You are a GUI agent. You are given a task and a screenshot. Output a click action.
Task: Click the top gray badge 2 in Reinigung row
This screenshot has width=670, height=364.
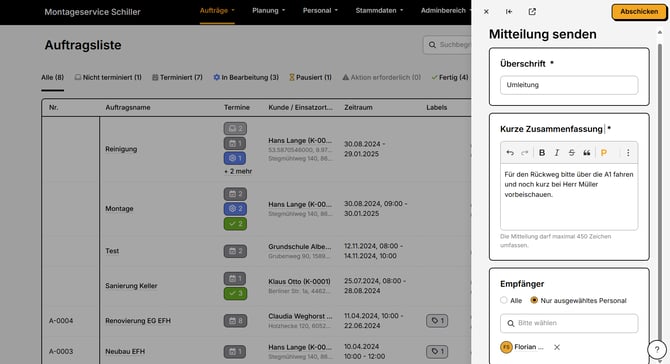pyautogui.click(x=235, y=129)
